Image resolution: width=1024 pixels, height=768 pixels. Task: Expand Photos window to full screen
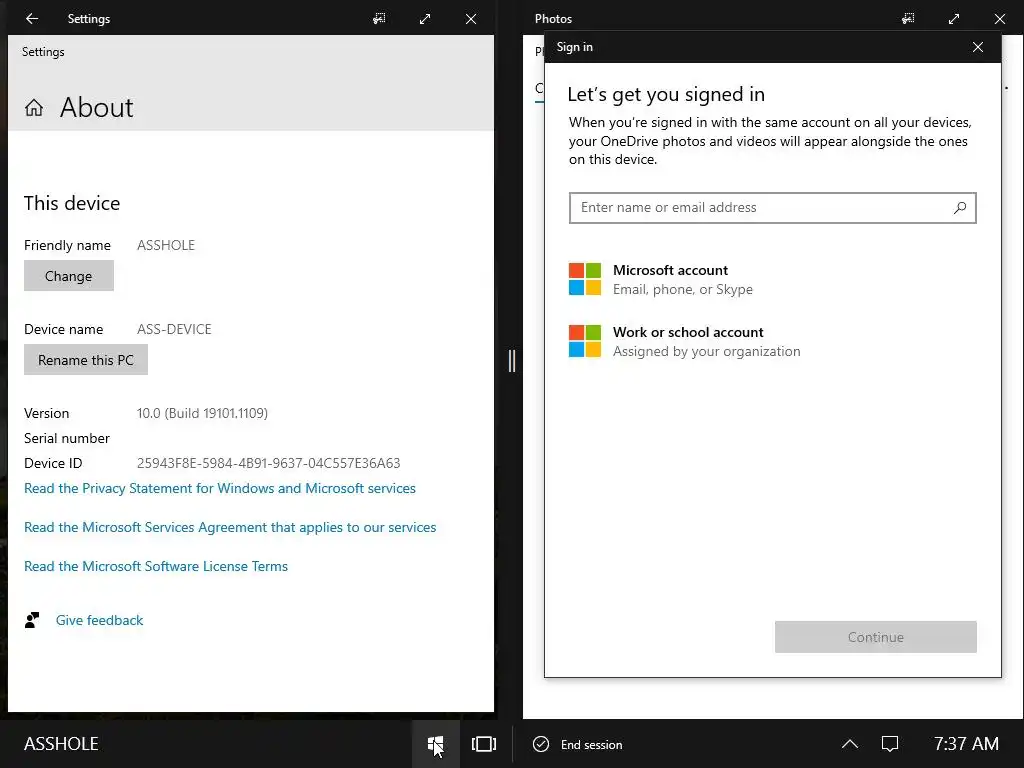(954, 18)
